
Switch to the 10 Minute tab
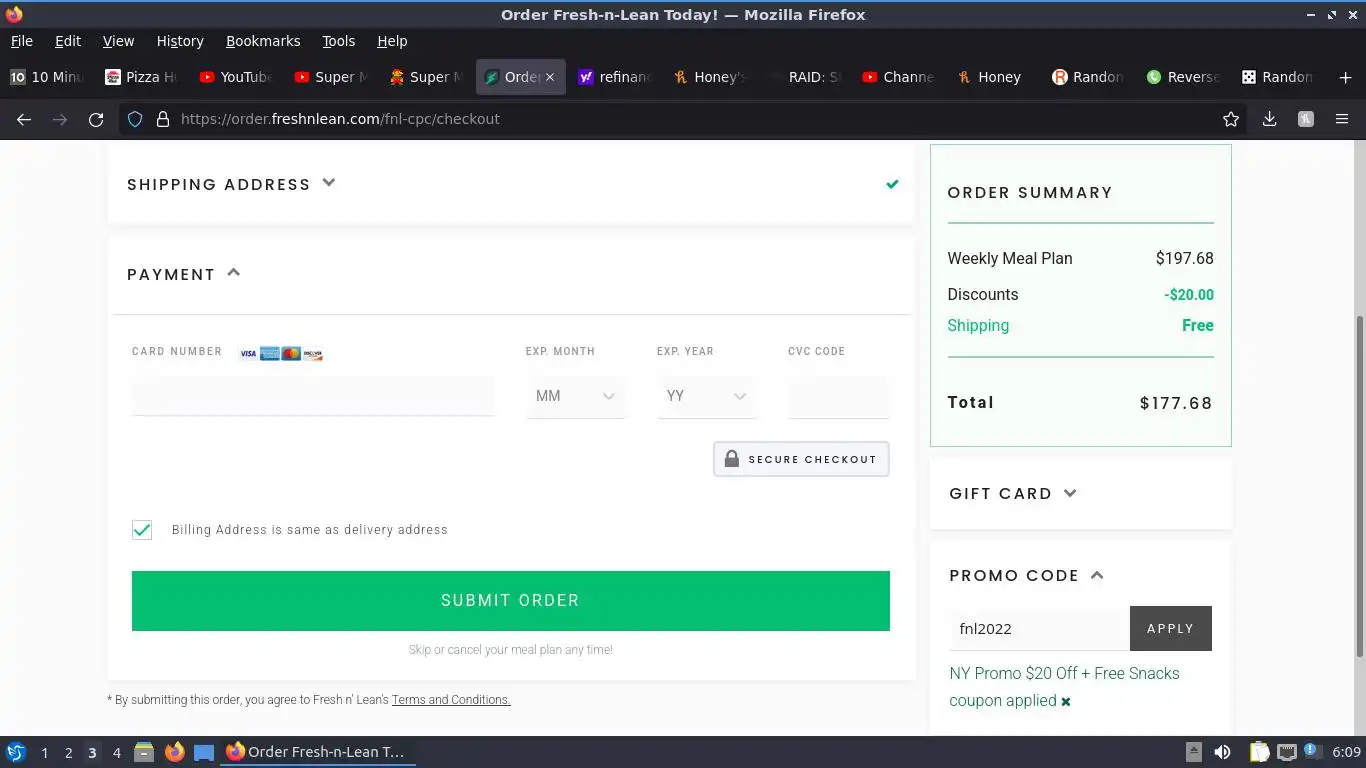[x=46, y=77]
